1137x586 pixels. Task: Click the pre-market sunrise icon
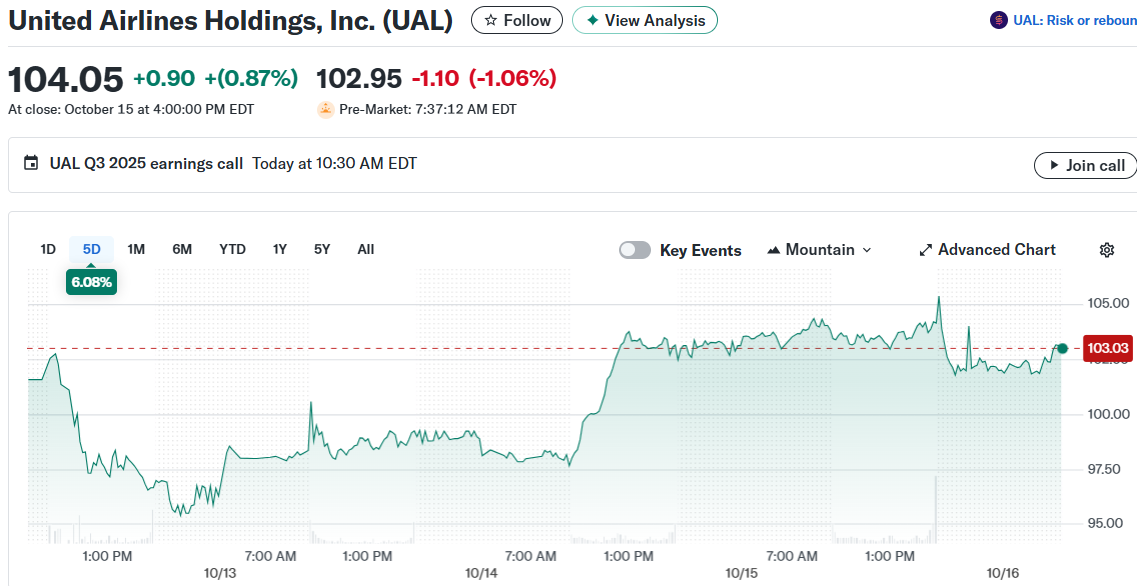(x=325, y=109)
